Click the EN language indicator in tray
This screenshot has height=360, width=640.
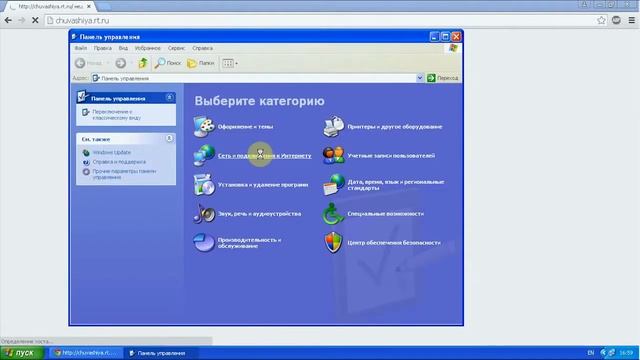[x=591, y=353]
